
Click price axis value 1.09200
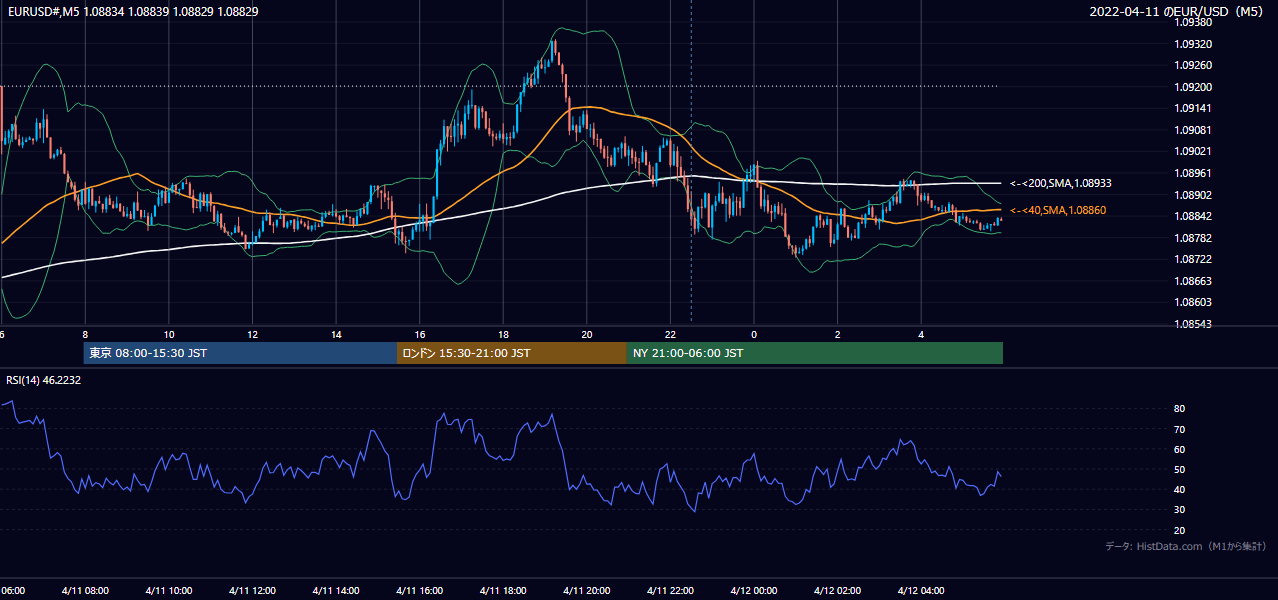tap(1193, 87)
